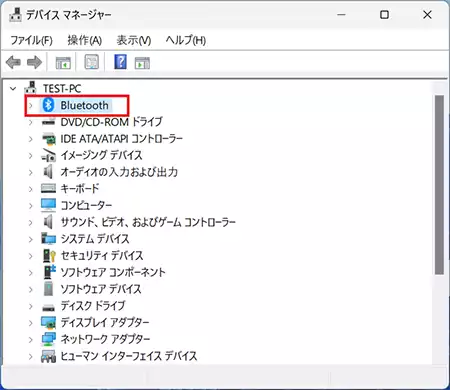
Task: Select the TEST-PC label
Action: click(62, 88)
